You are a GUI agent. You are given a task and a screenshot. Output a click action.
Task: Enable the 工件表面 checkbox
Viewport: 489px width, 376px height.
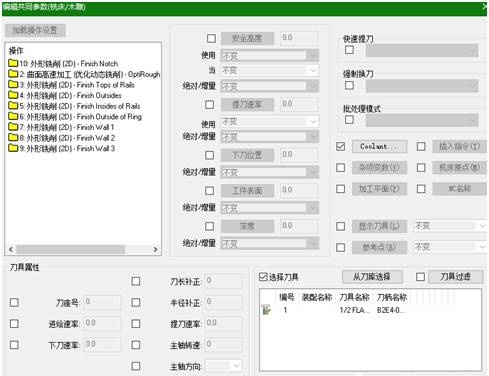(209, 190)
